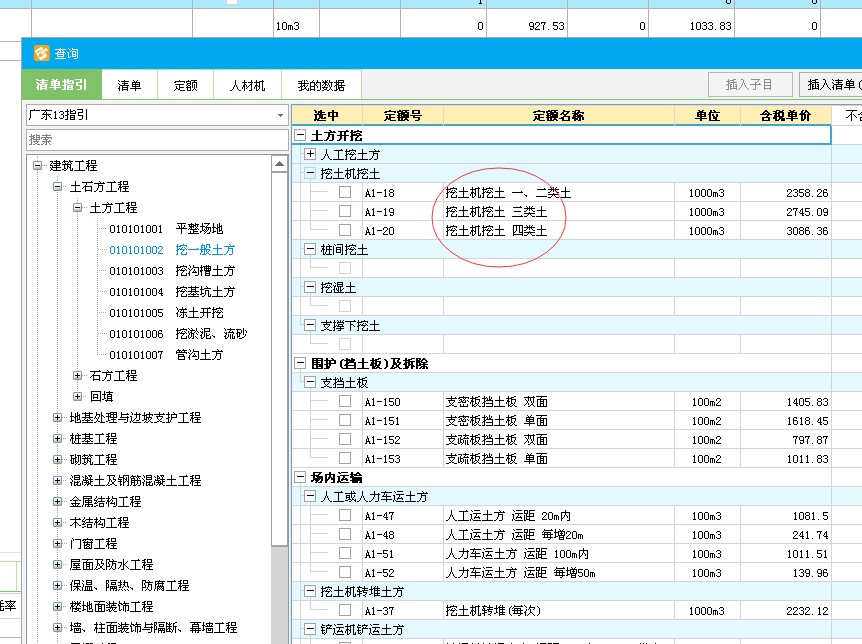Collapse the 土石方工程 tree node

[57, 186]
